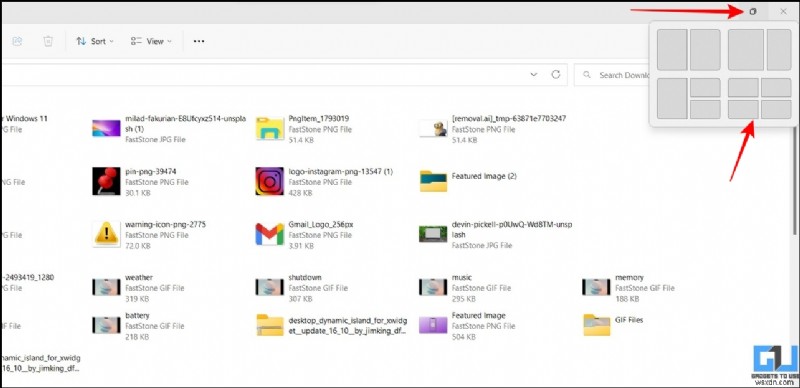This screenshot has height=388, width=800.
Task: Click the Refresh icon beside address bar
Action: (x=556, y=75)
